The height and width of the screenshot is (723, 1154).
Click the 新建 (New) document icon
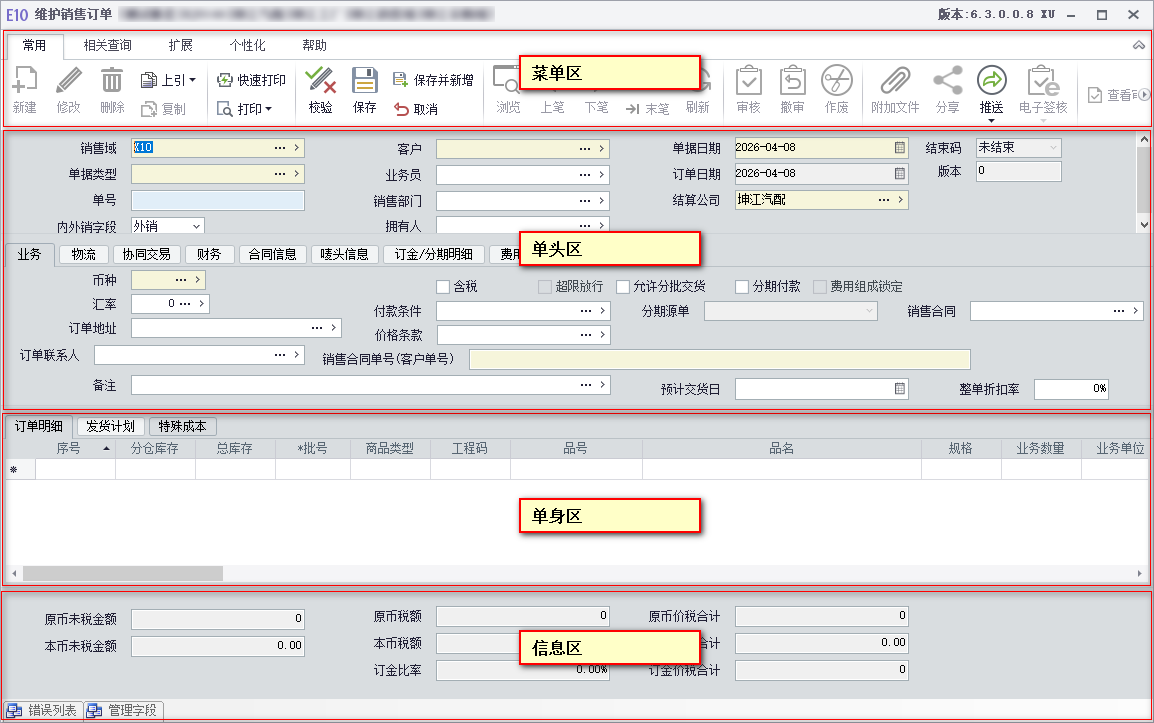(x=24, y=81)
